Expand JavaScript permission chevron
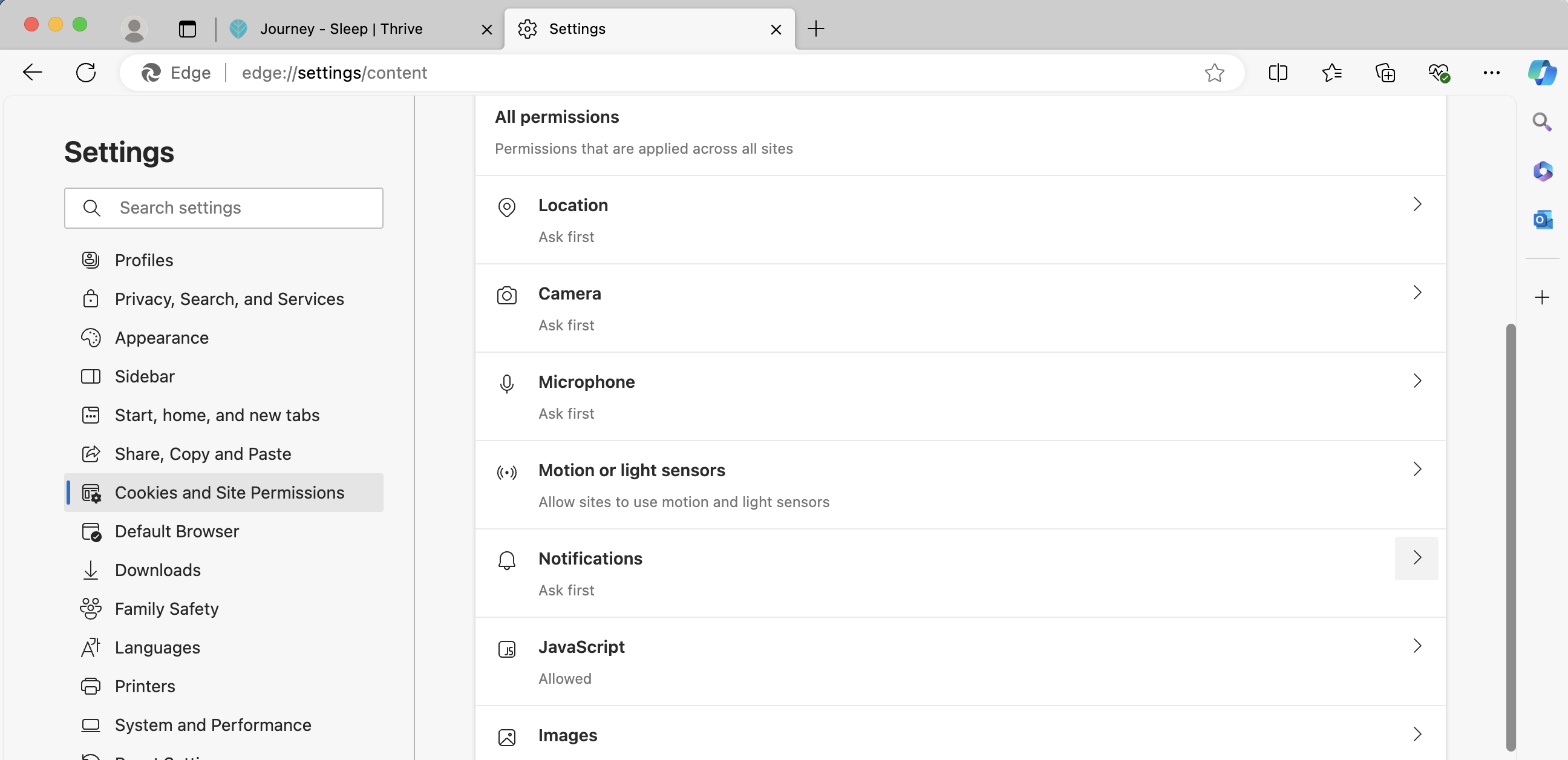 tap(1416, 646)
